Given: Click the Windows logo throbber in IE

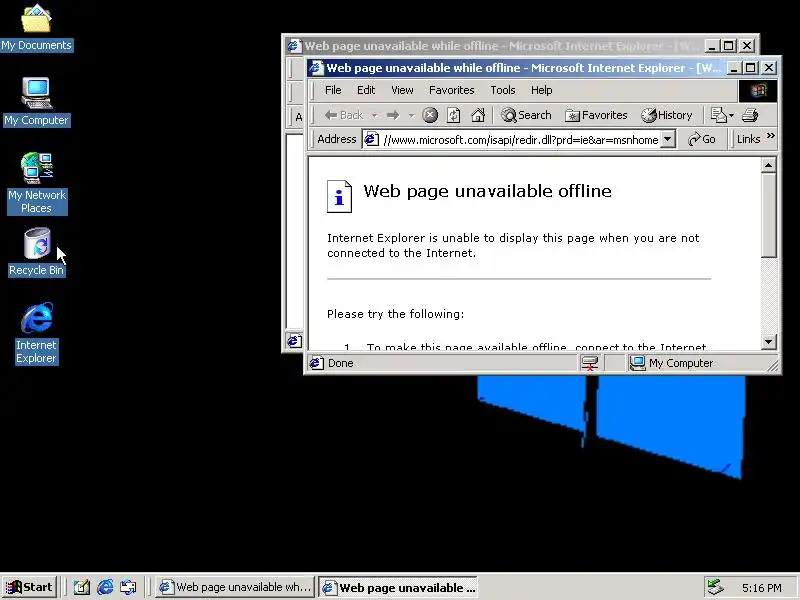Looking at the screenshot, I should point(758,91).
